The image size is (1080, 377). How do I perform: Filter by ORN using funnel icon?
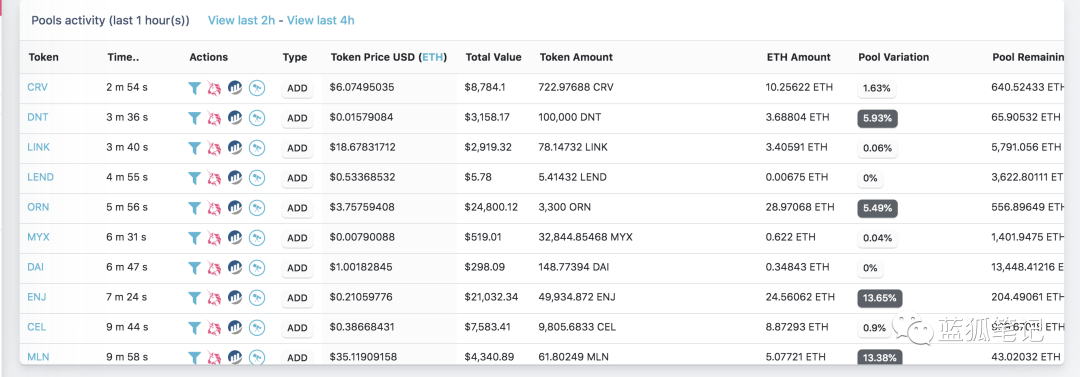[194, 207]
